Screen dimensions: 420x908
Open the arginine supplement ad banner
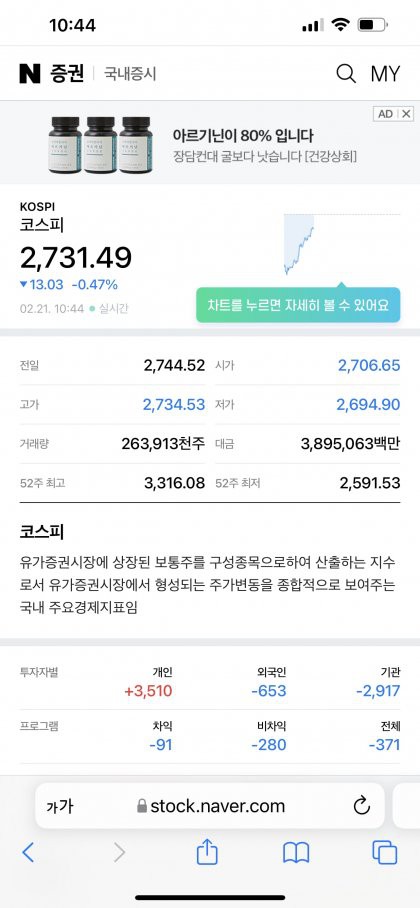210,143
